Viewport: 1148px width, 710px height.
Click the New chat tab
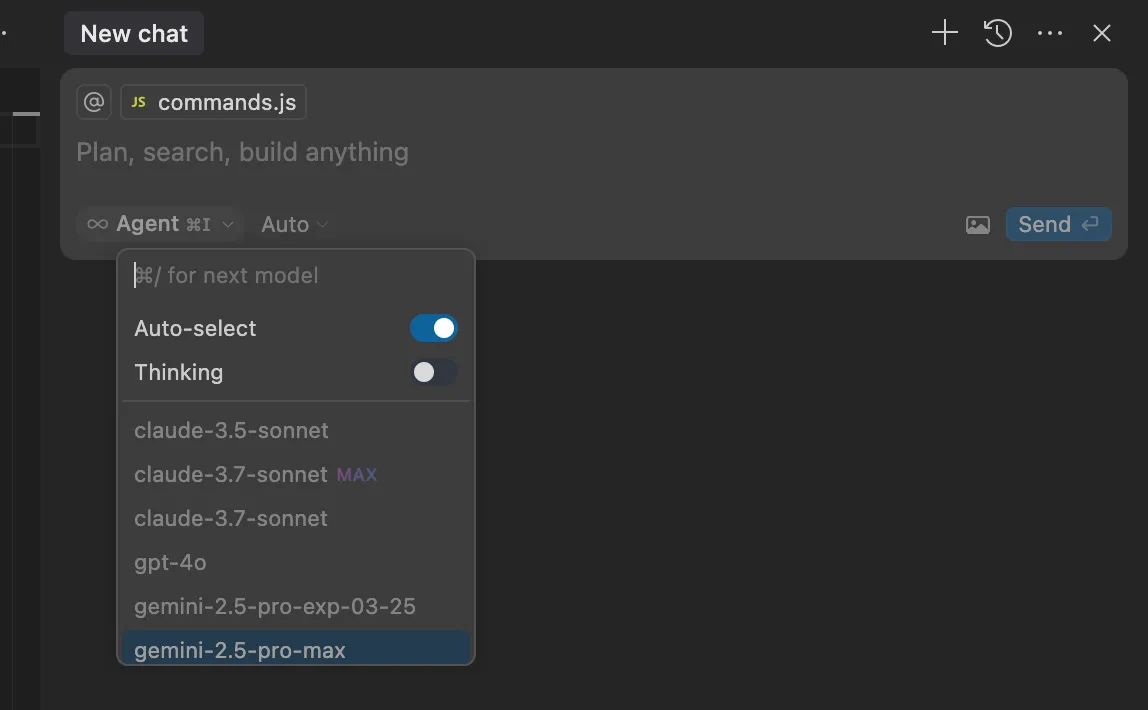click(134, 33)
